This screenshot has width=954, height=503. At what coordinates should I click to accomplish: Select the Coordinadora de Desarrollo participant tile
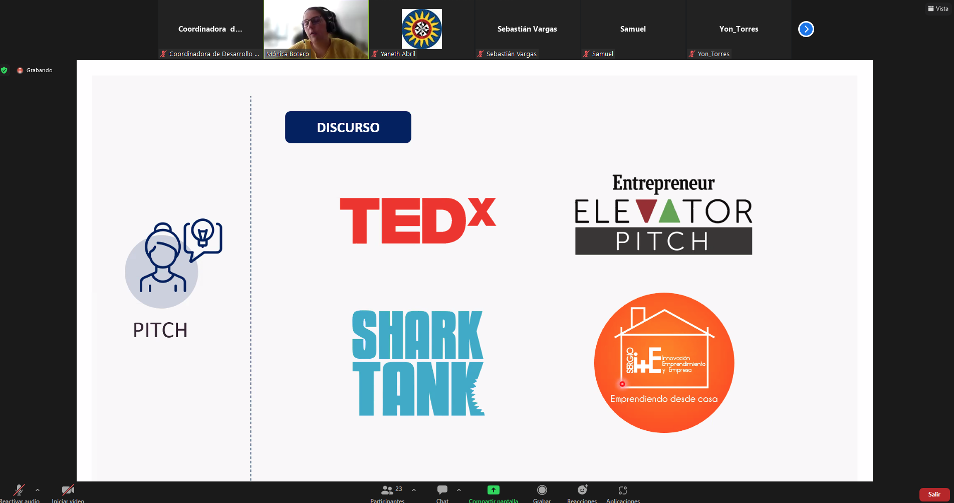coord(210,29)
